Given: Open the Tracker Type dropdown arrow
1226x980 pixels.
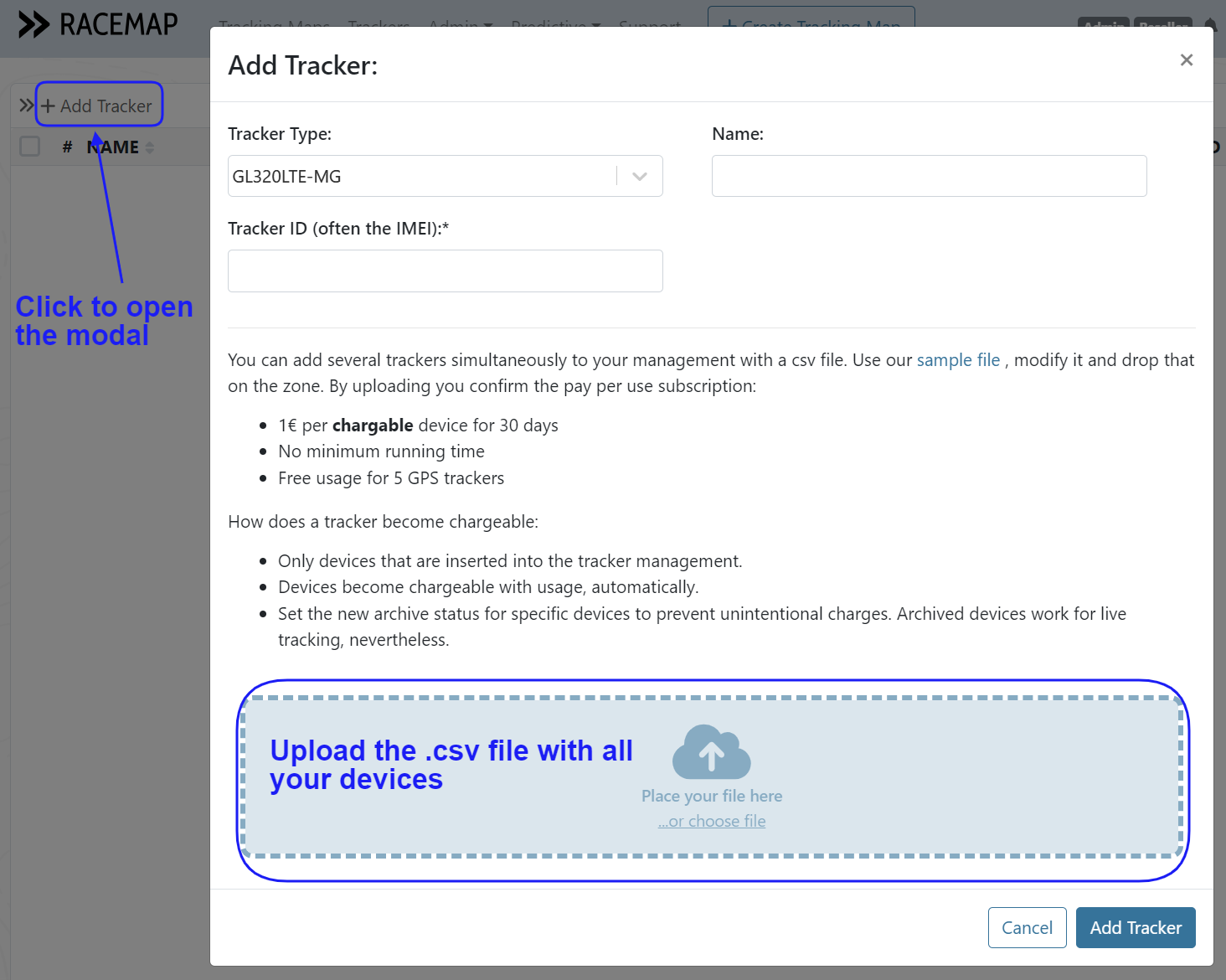Looking at the screenshot, I should [x=640, y=176].
